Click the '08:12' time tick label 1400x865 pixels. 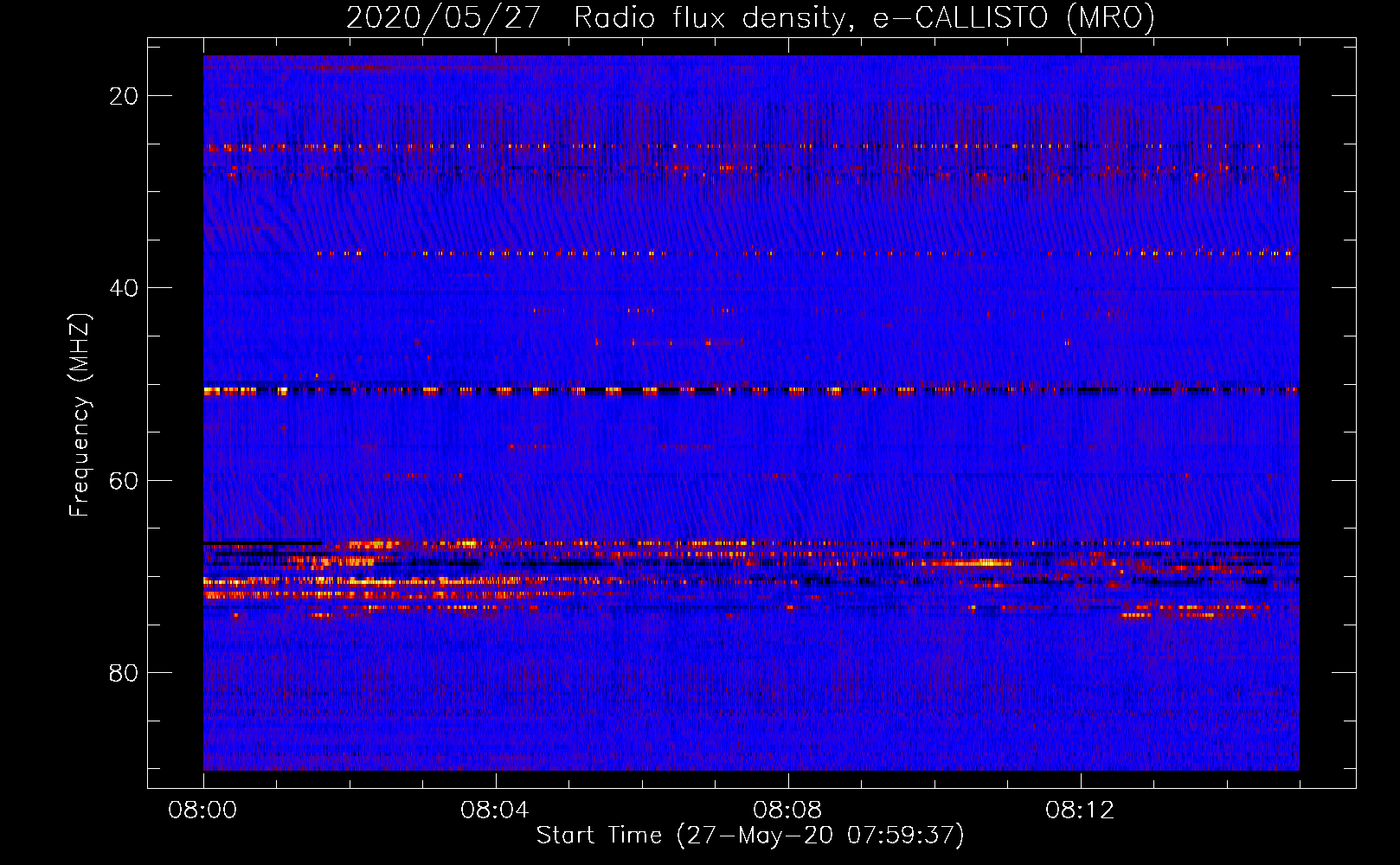pyautogui.click(x=1080, y=811)
